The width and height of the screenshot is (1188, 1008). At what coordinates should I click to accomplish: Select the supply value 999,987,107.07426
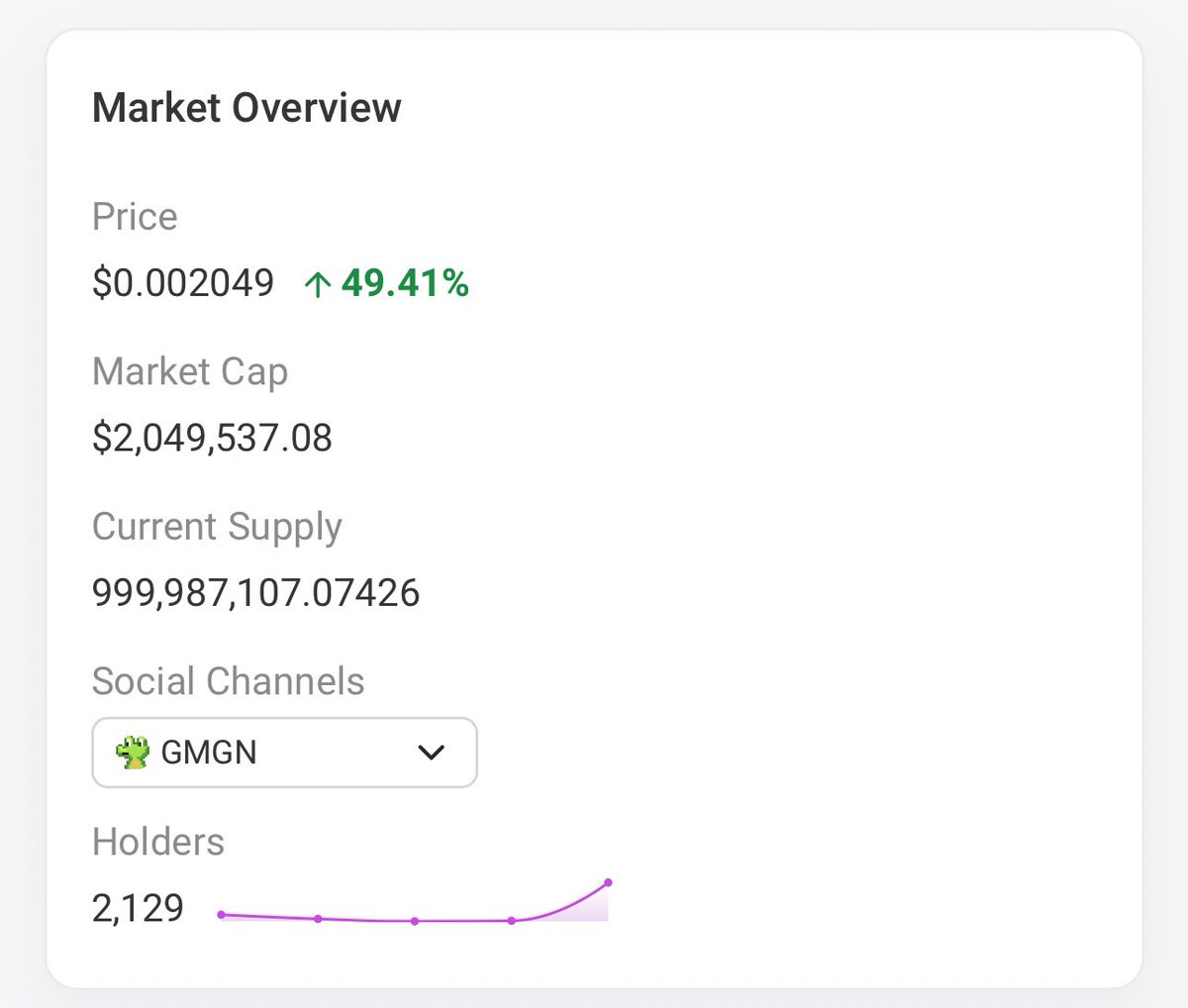click(x=255, y=593)
